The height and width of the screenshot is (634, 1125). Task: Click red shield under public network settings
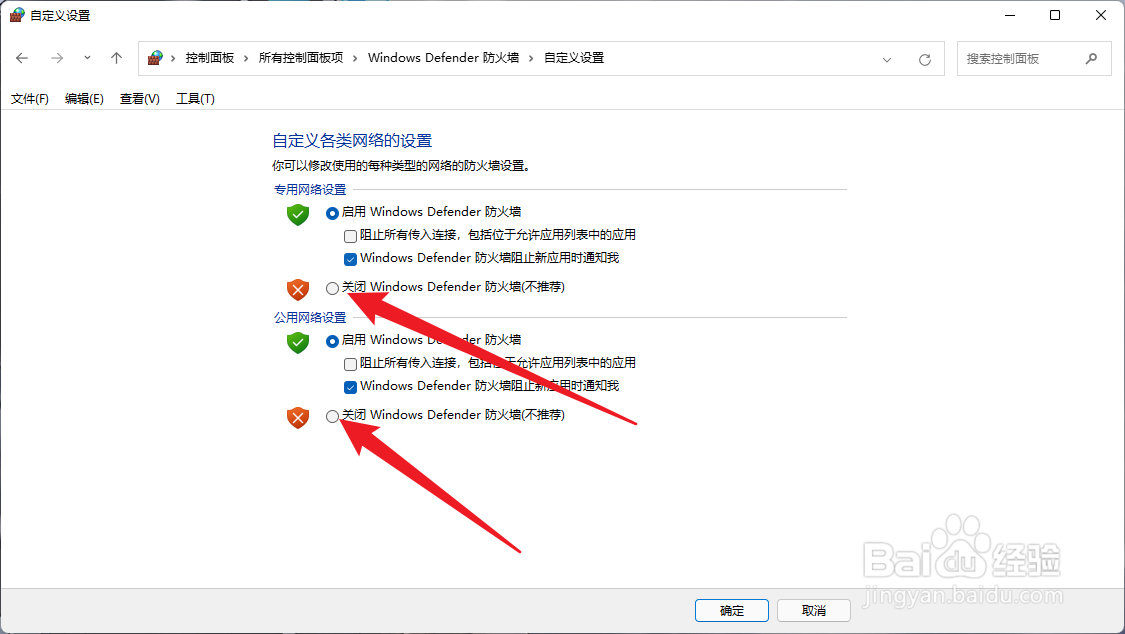pos(298,417)
